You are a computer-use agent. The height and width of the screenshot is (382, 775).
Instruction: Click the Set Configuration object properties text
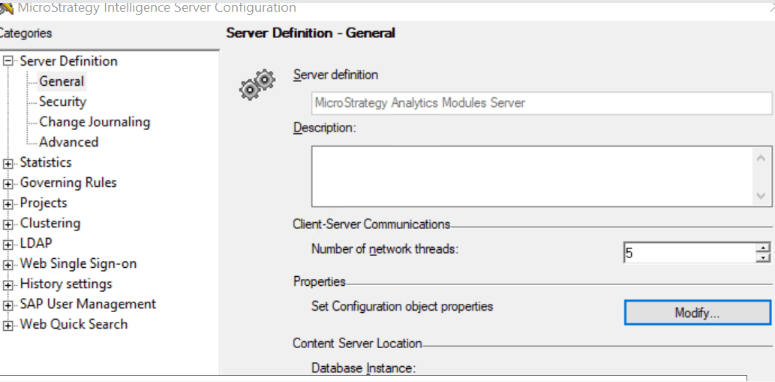[x=402, y=306]
